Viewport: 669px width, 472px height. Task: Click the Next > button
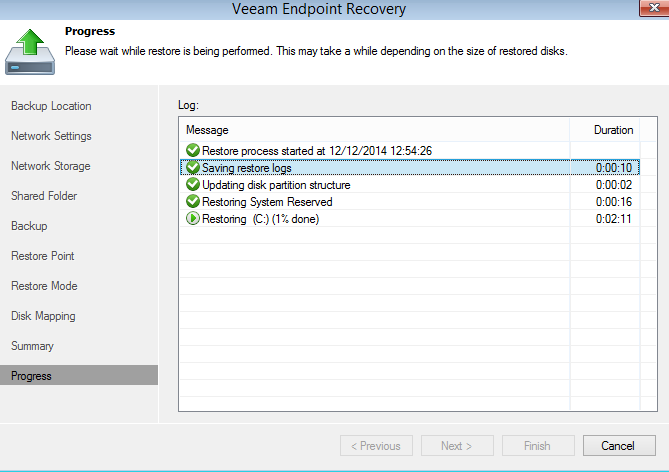(457, 446)
